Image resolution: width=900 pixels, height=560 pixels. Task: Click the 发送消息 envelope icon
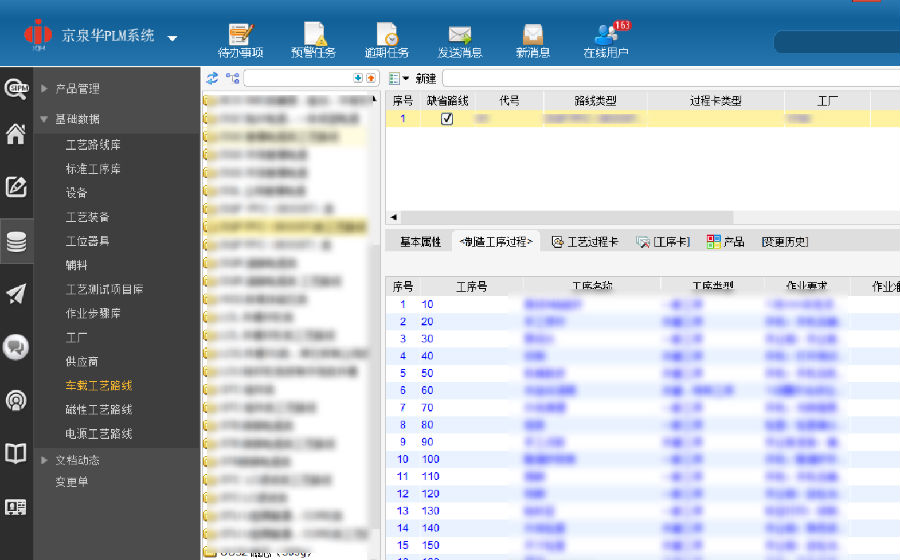coord(460,35)
